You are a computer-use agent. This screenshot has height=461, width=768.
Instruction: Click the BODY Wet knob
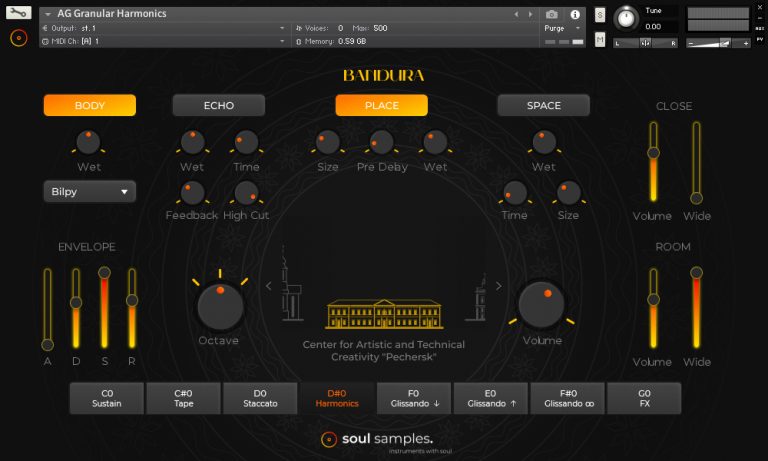(89, 143)
